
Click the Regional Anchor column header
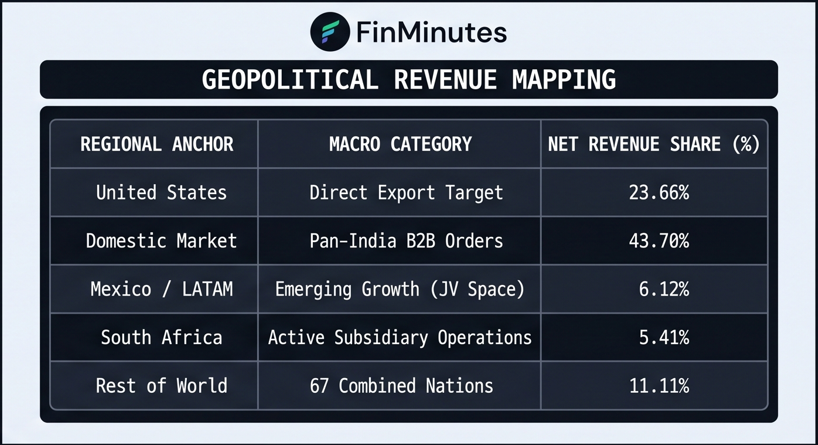157,144
